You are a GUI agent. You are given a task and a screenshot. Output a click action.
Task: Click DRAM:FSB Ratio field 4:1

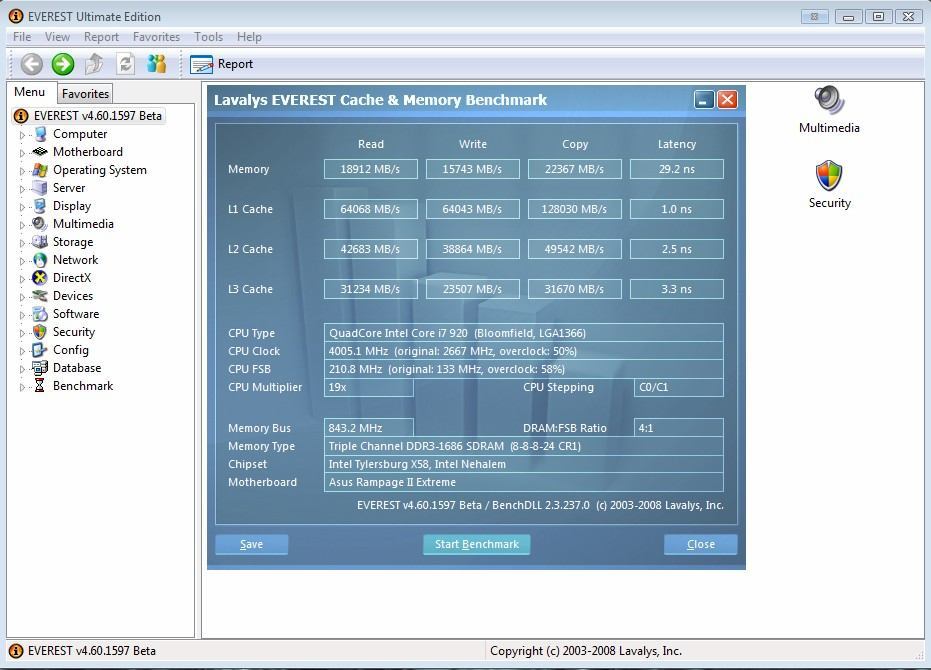click(679, 428)
